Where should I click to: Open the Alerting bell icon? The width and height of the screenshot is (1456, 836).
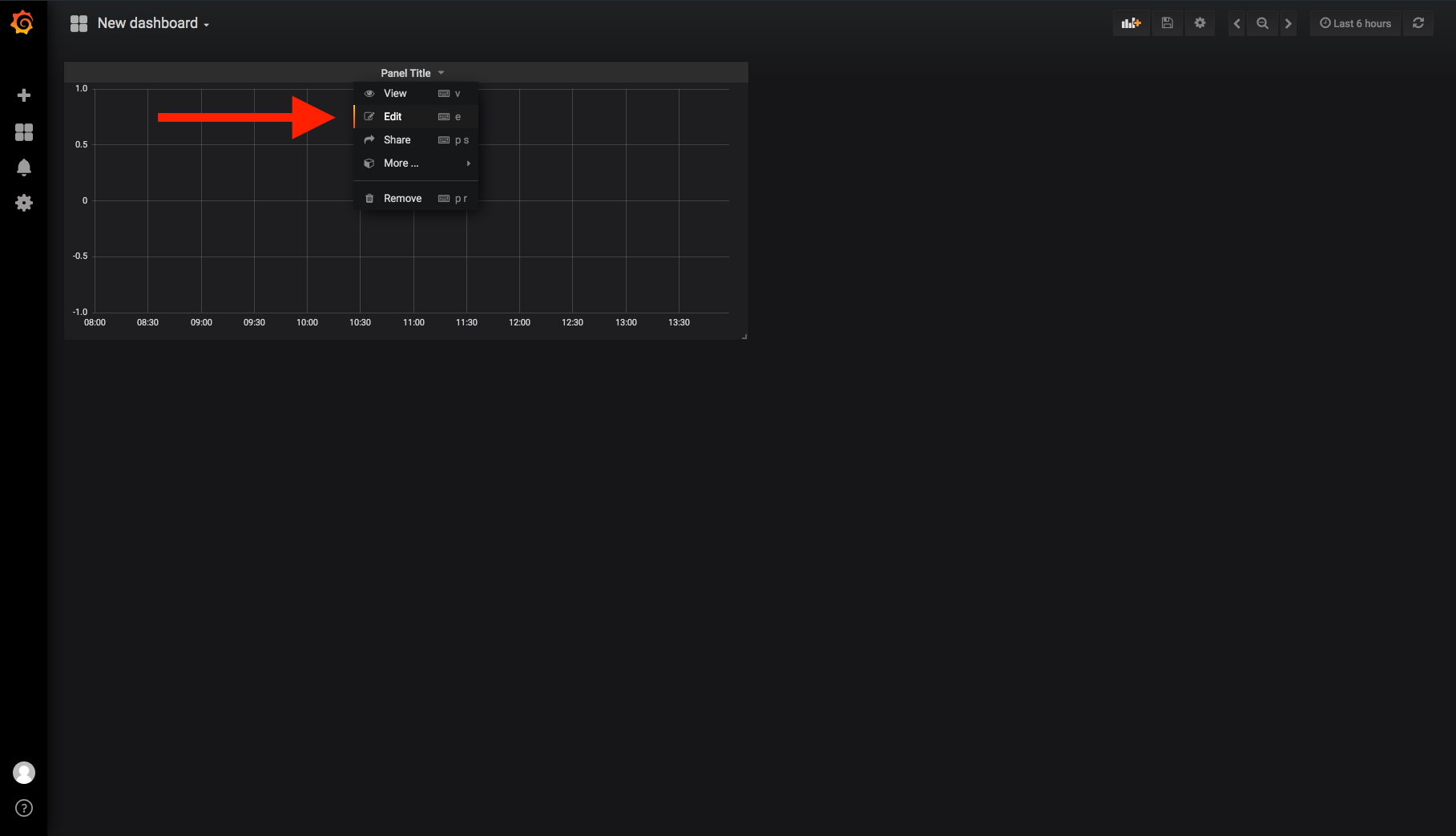coord(24,168)
